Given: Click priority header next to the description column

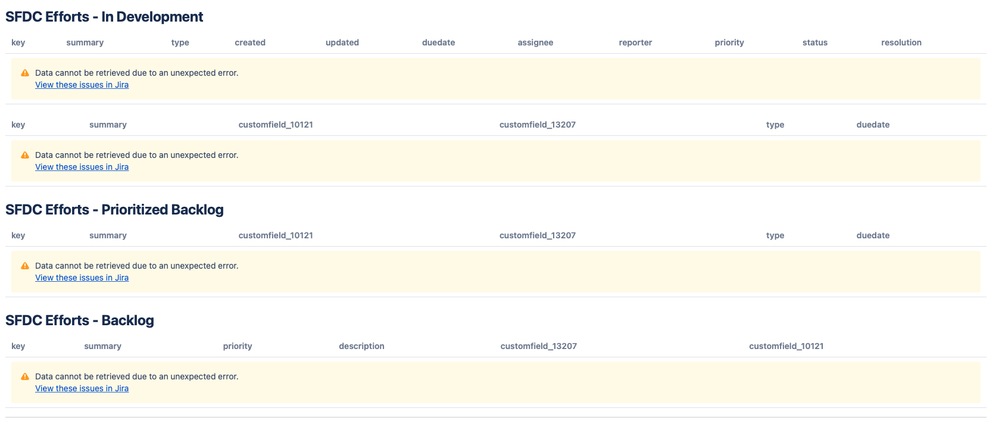Looking at the screenshot, I should 238,346.
